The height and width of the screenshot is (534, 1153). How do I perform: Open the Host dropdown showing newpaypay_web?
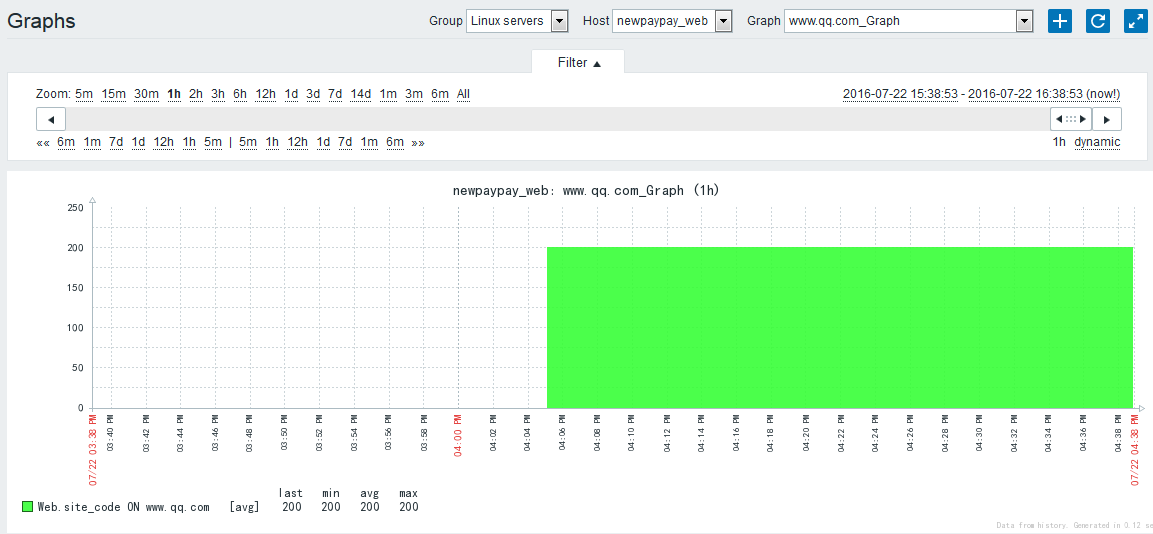click(672, 21)
